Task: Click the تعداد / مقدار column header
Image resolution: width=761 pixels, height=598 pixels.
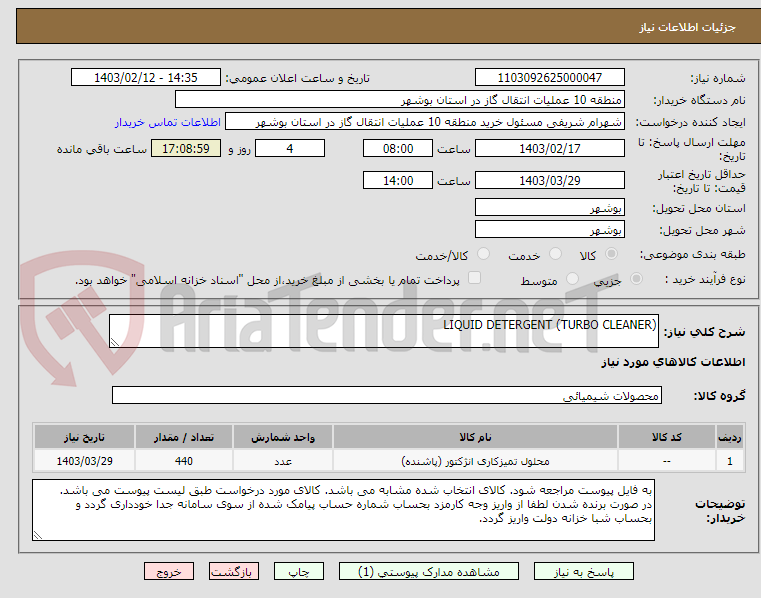Action: 184,437
